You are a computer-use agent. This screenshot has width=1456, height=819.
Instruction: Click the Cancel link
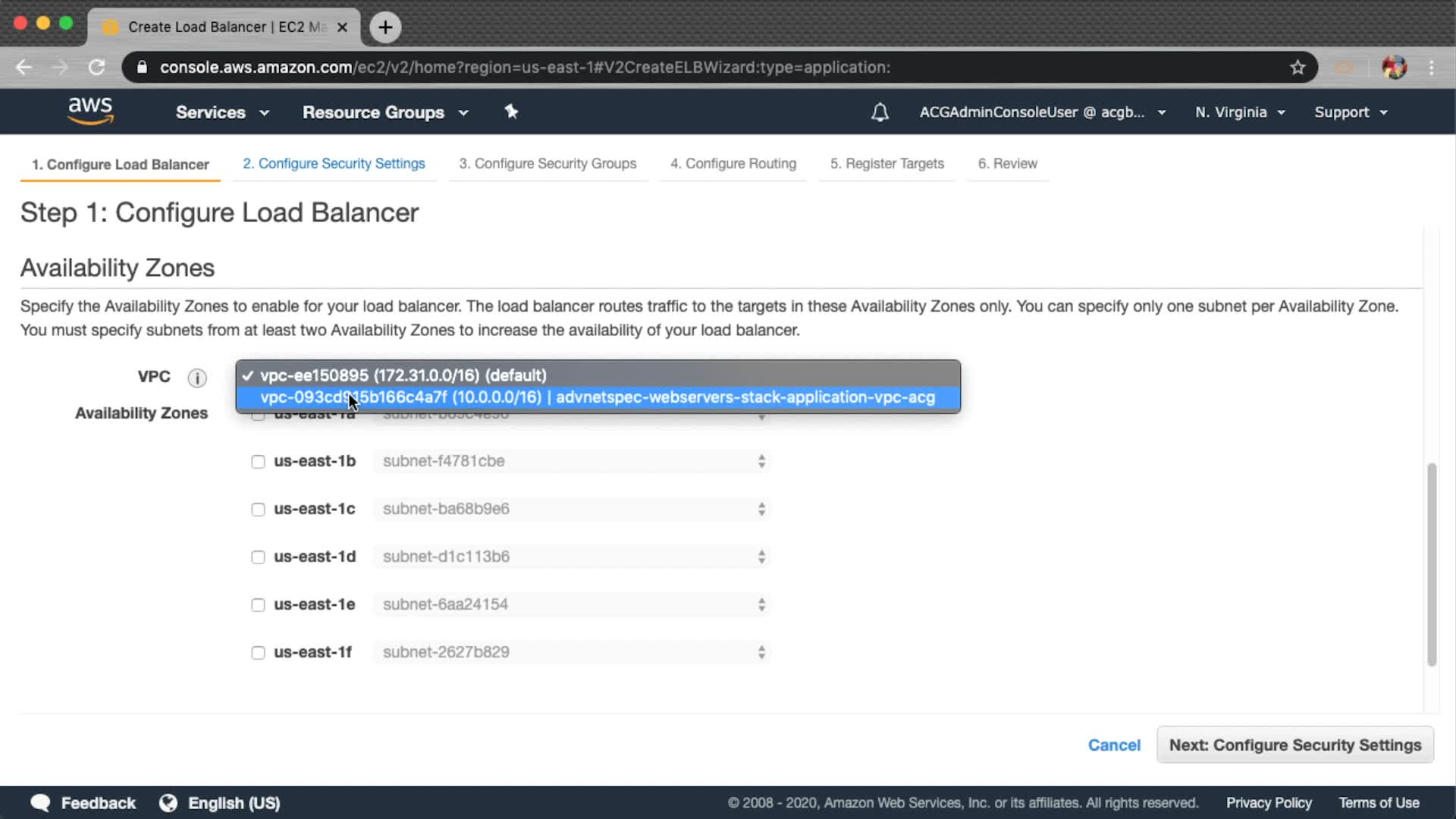(1113, 745)
